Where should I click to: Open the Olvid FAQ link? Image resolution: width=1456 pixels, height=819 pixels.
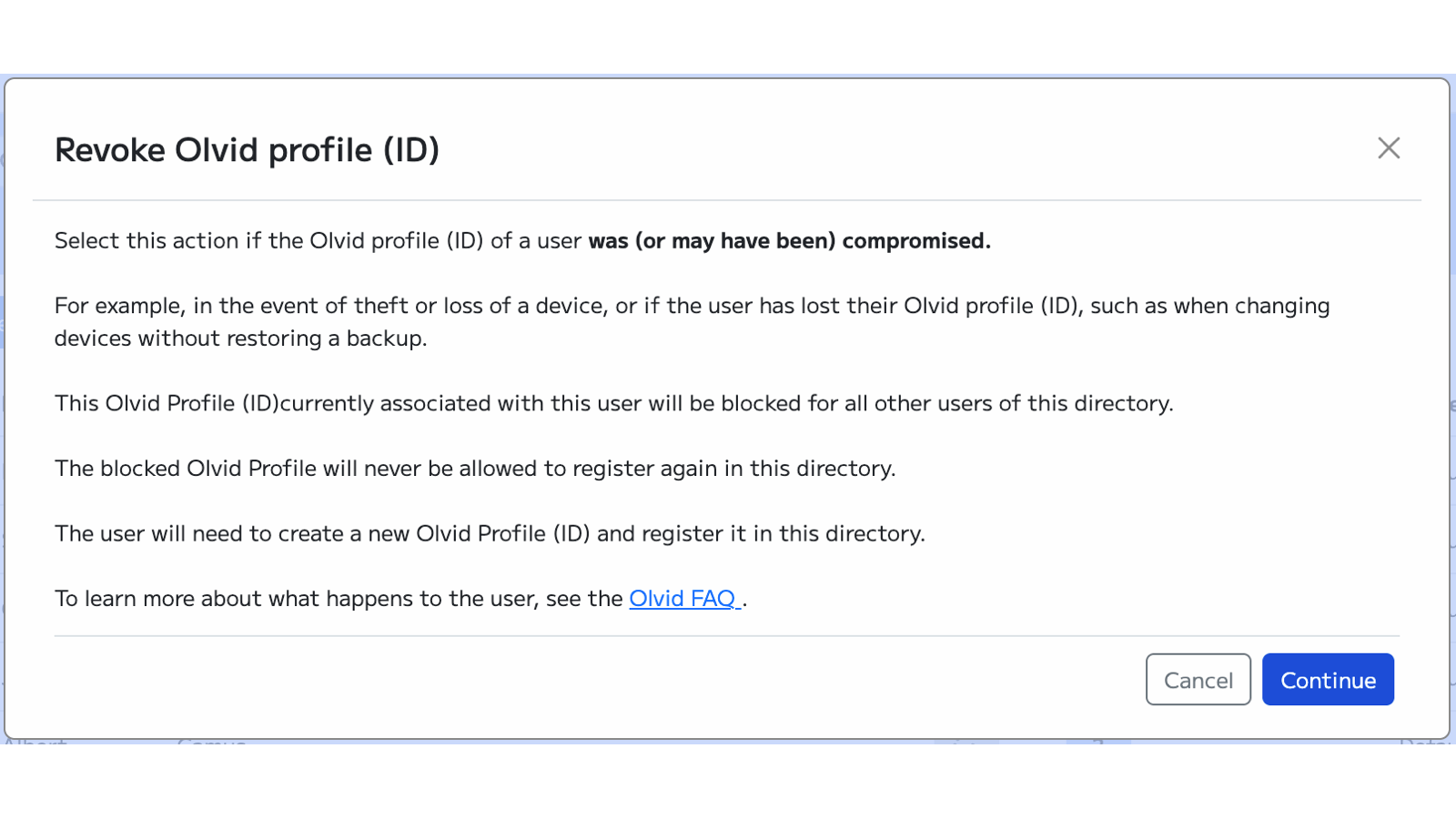tap(684, 598)
